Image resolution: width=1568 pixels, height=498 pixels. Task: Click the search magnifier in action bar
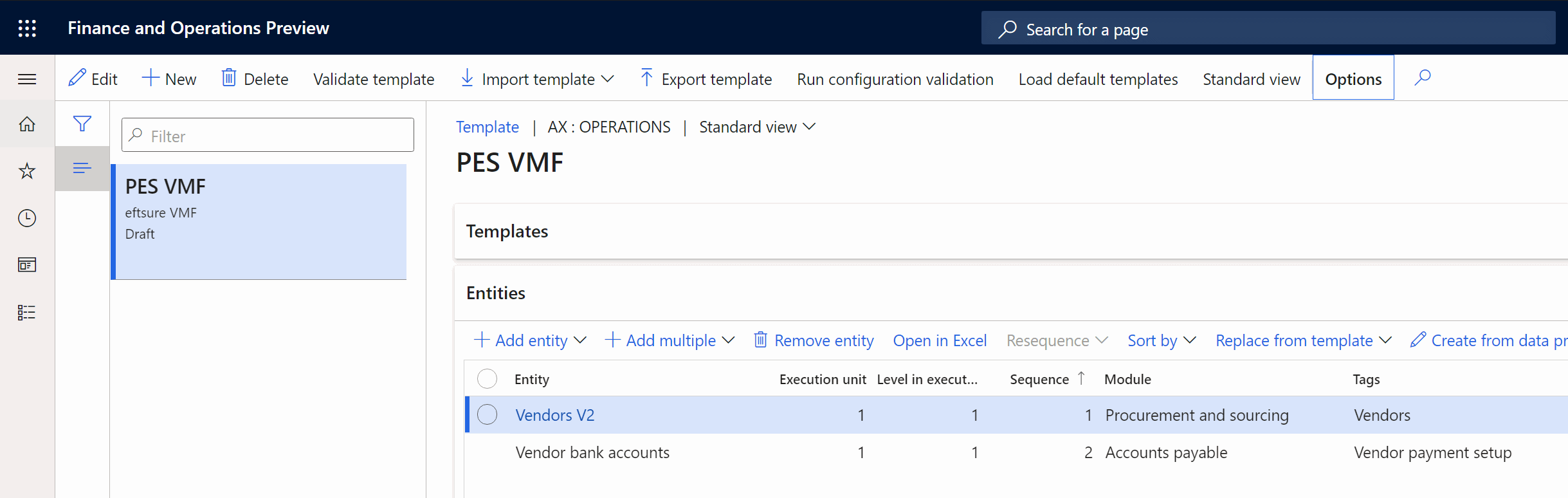coord(1423,78)
